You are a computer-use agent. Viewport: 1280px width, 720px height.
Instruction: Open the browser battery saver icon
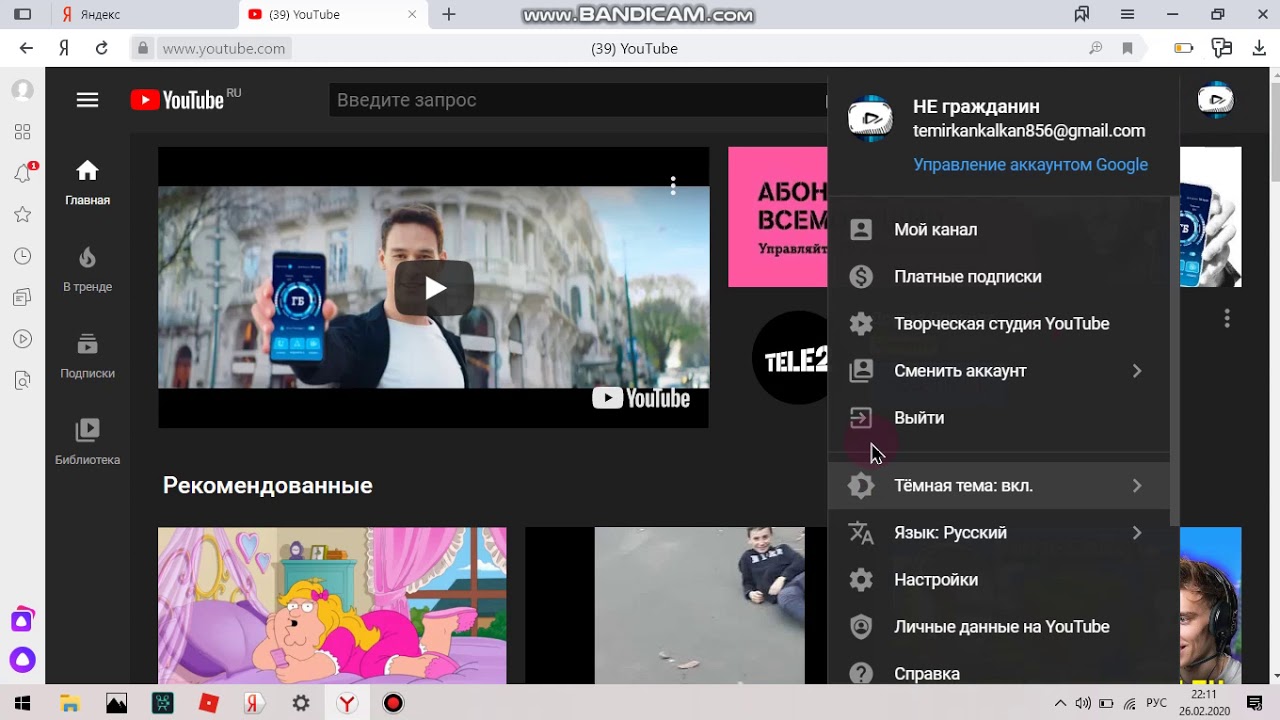(1183, 48)
